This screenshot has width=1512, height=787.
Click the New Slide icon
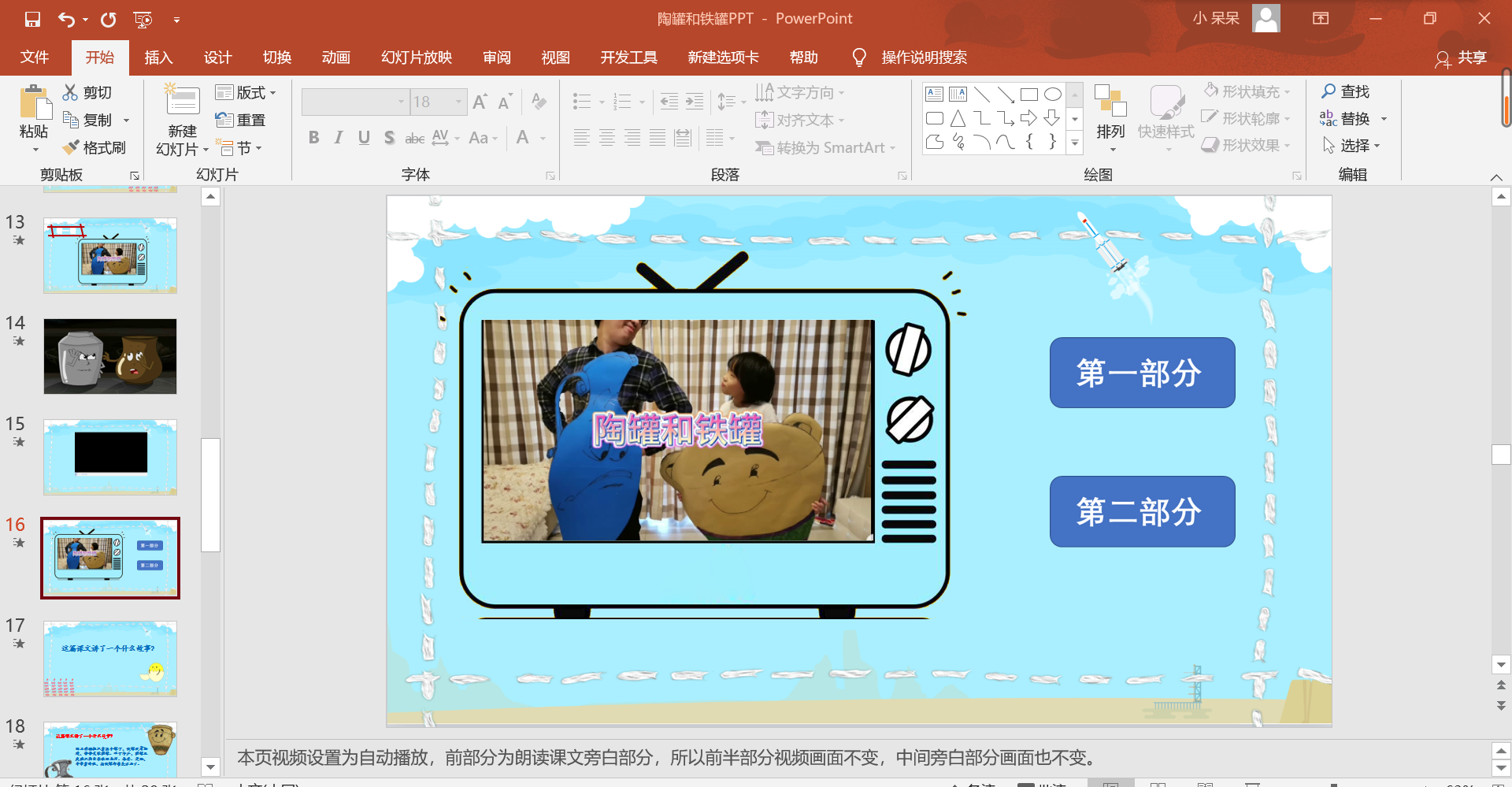[x=182, y=100]
